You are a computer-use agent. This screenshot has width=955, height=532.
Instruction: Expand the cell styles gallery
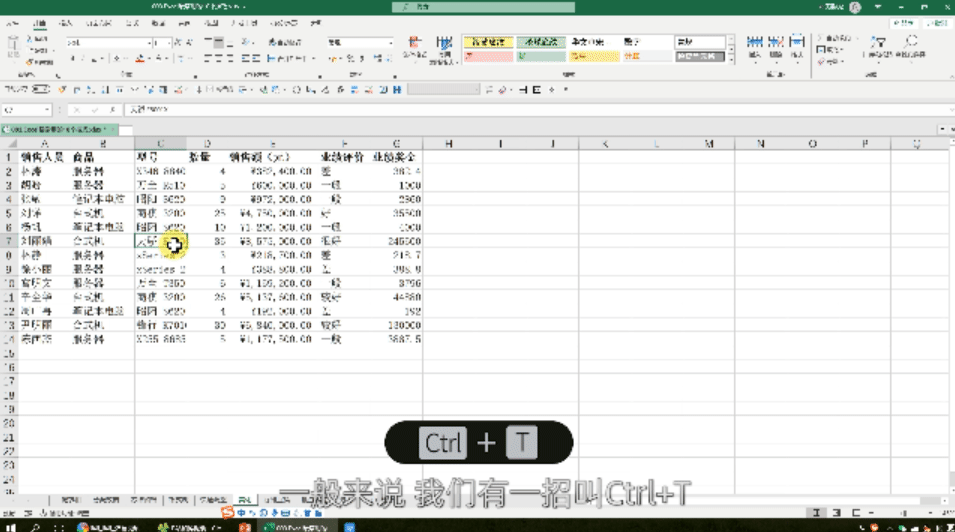tap(730, 58)
